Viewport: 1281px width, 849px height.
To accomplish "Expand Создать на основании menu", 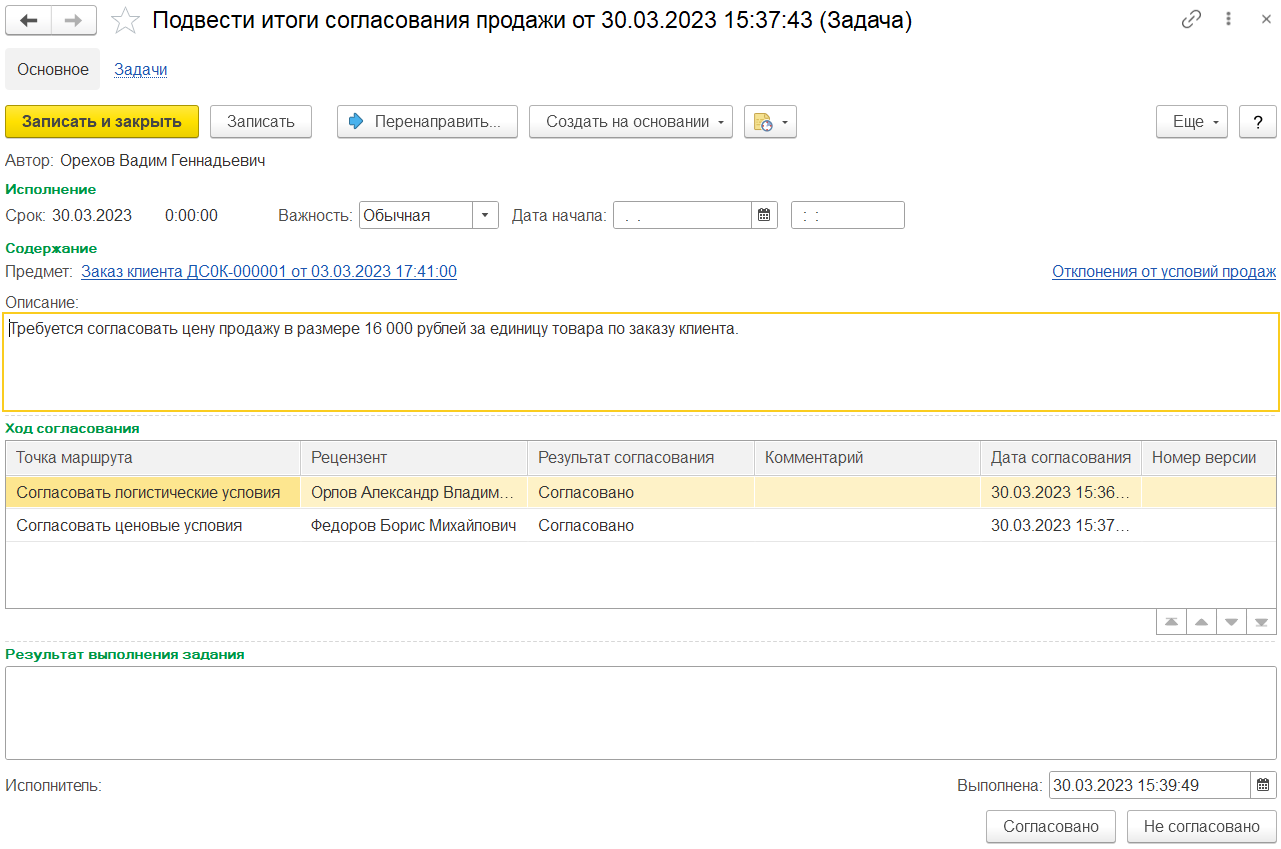I will [x=630, y=122].
